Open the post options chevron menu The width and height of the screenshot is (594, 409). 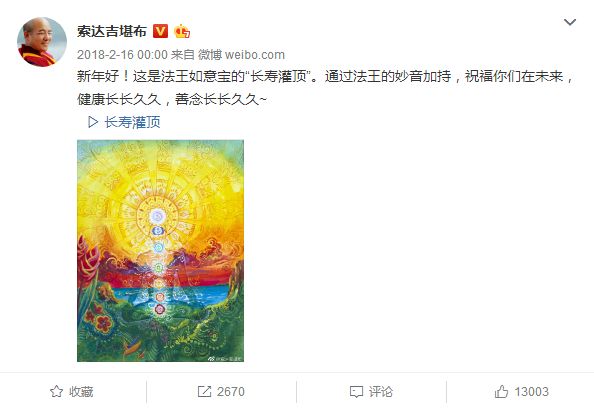[x=570, y=22]
